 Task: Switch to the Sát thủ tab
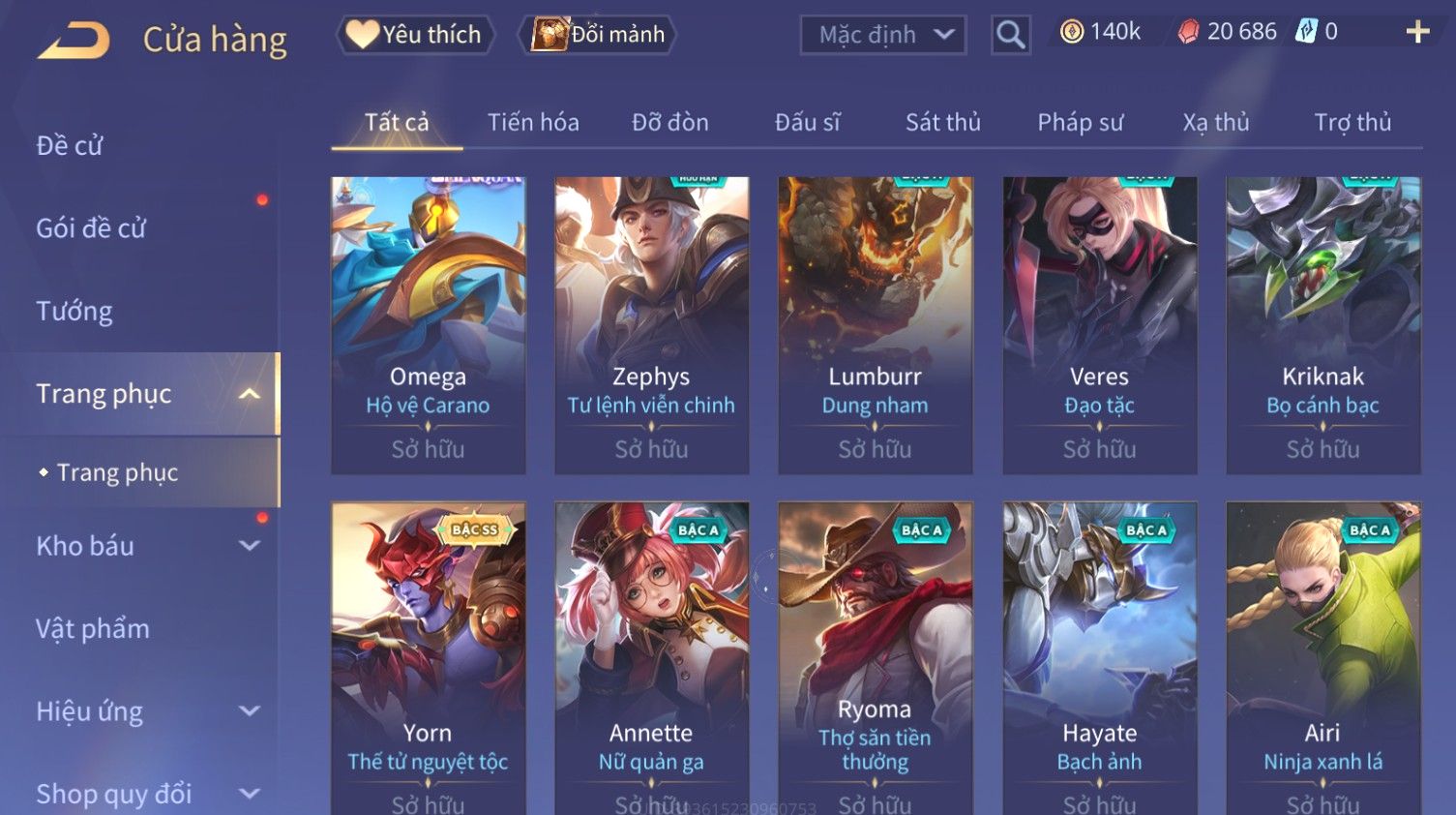[943, 123]
